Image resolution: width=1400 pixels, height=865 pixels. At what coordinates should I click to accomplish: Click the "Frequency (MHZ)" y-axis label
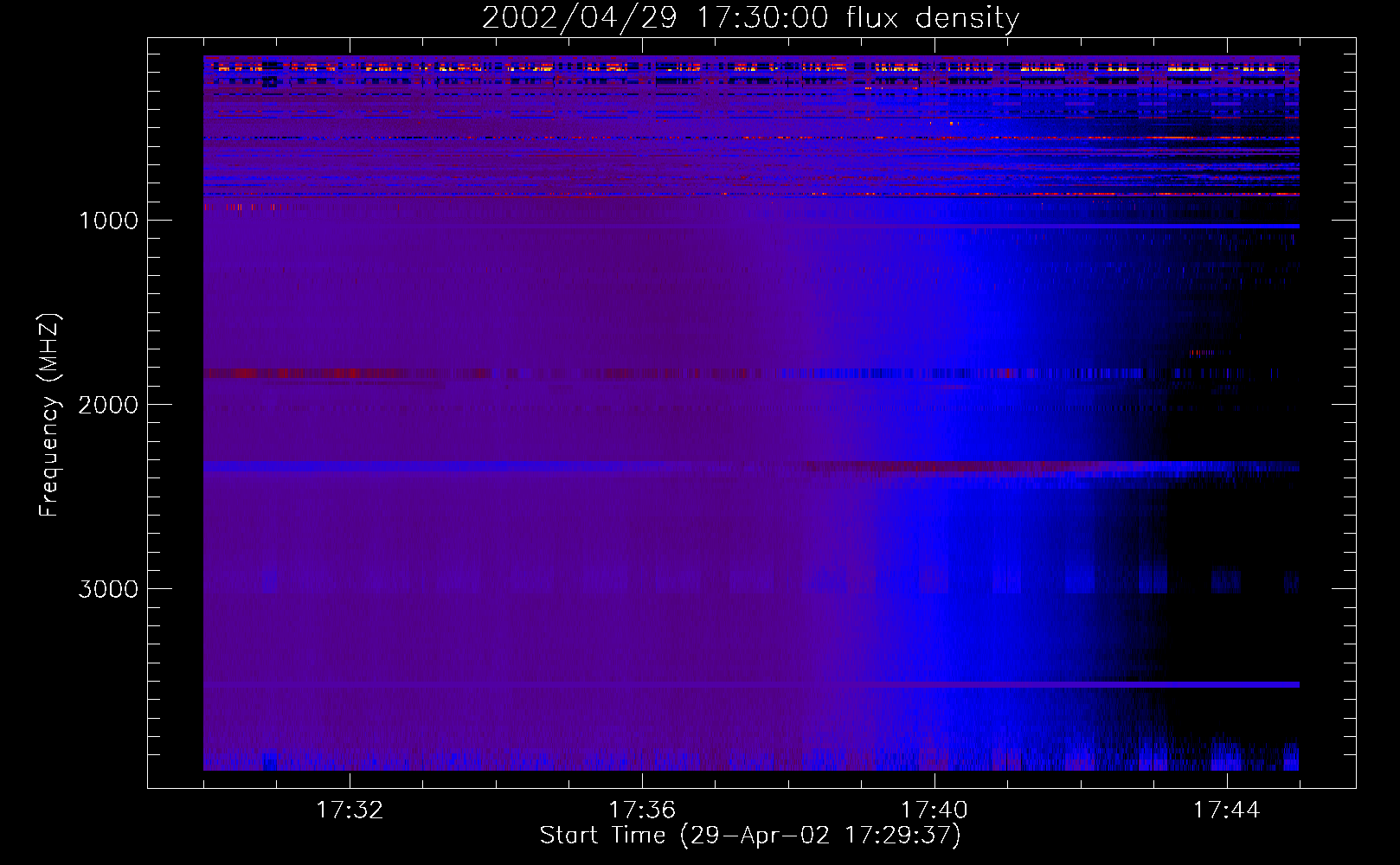50,415
